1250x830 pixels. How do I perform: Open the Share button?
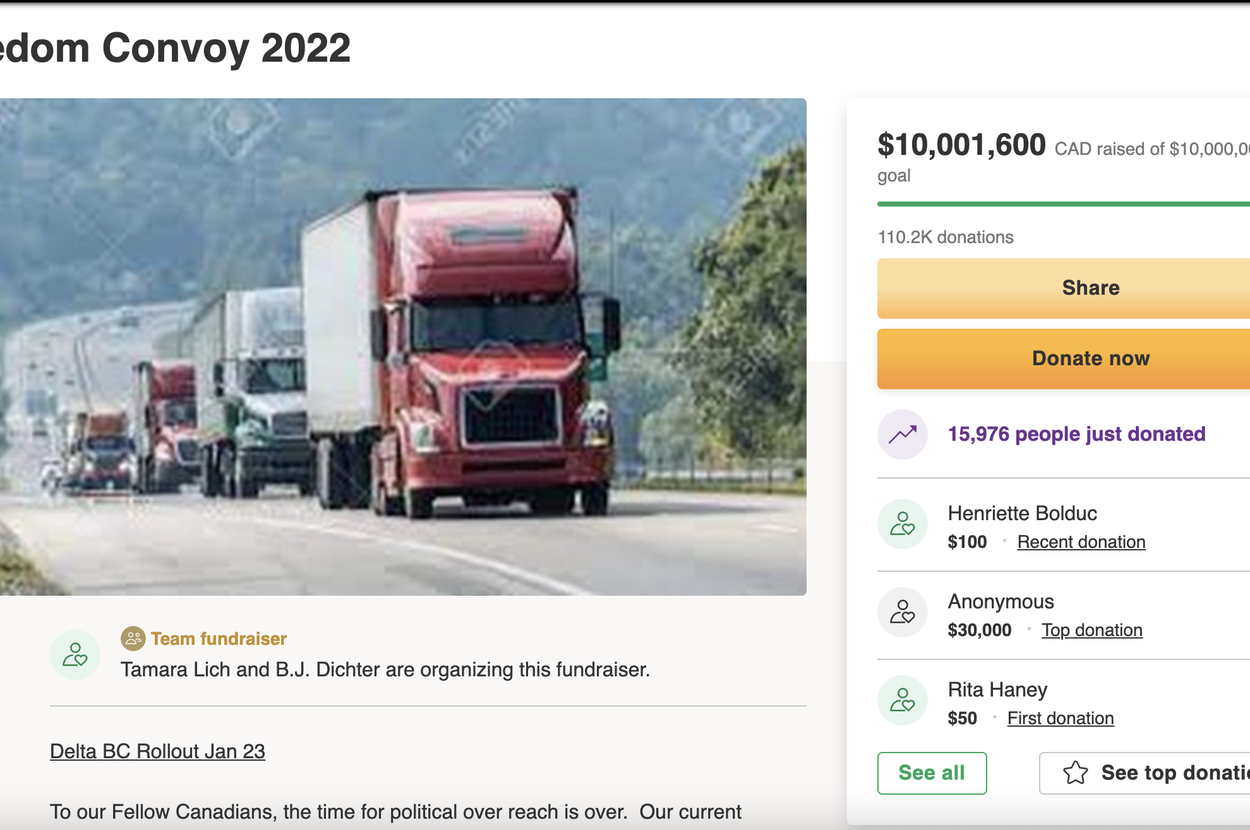[1064, 288]
